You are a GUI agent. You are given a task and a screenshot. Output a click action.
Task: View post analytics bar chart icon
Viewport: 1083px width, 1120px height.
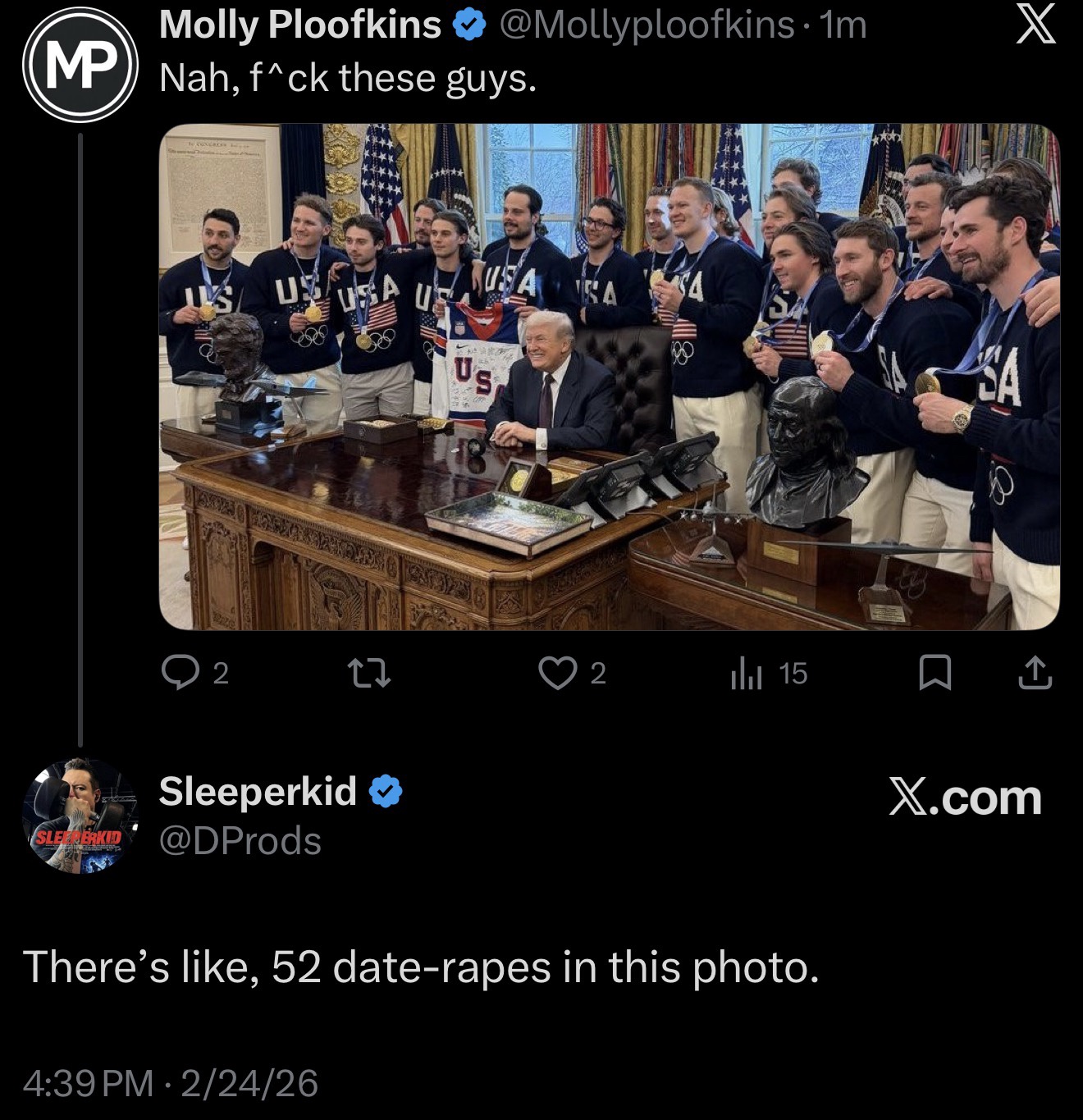click(x=746, y=674)
